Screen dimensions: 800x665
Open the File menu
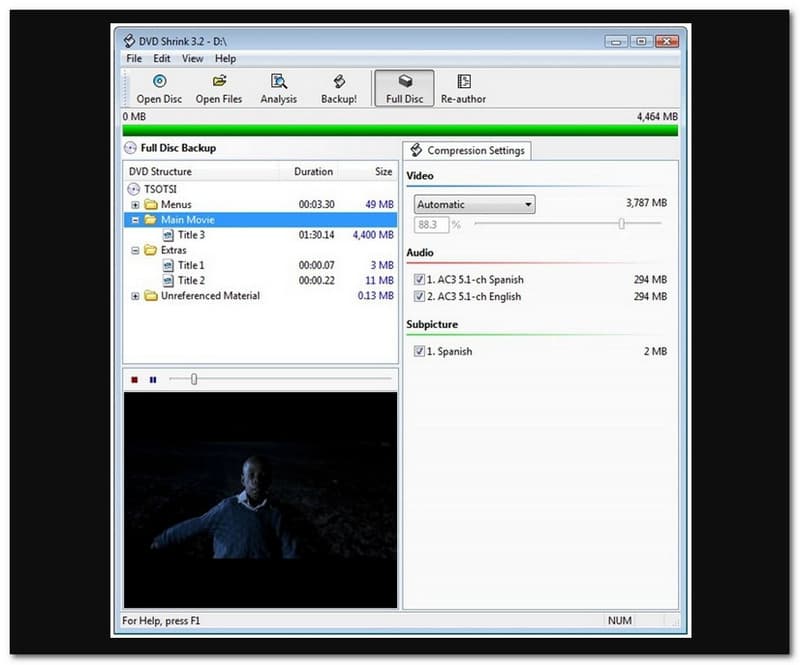pyautogui.click(x=134, y=59)
